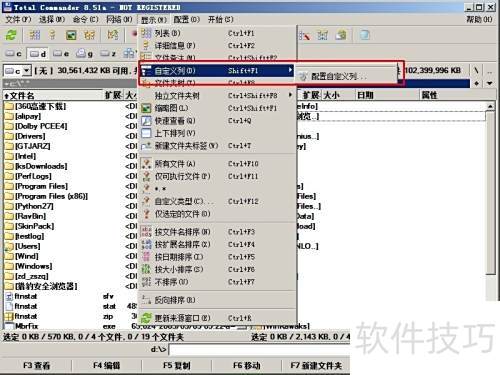Select 所有文件 filter option
Viewport: 500px width, 375px height.
click(x=217, y=164)
